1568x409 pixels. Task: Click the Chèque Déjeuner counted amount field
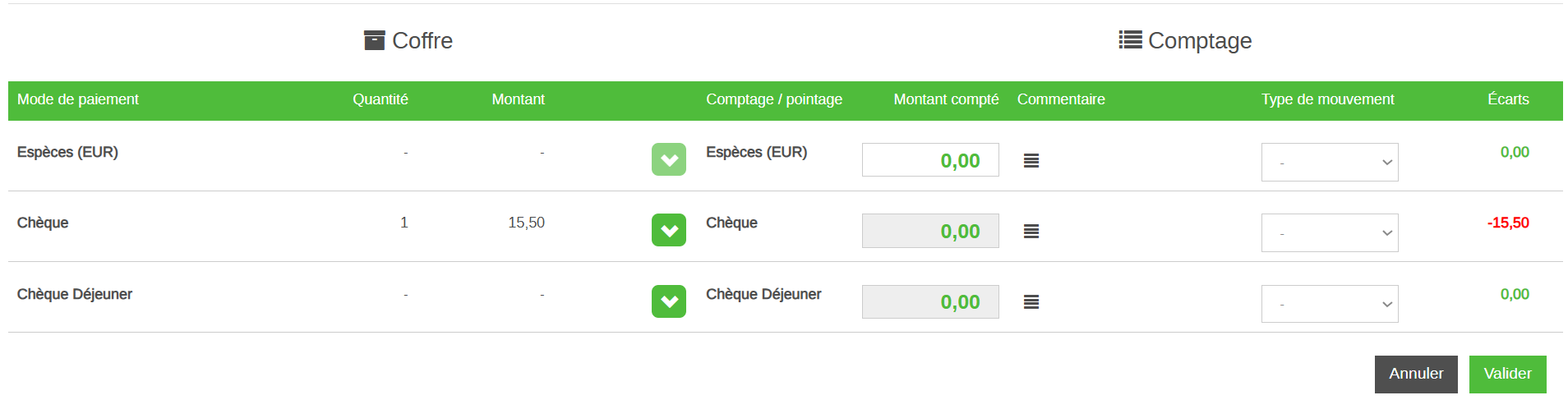coord(929,301)
